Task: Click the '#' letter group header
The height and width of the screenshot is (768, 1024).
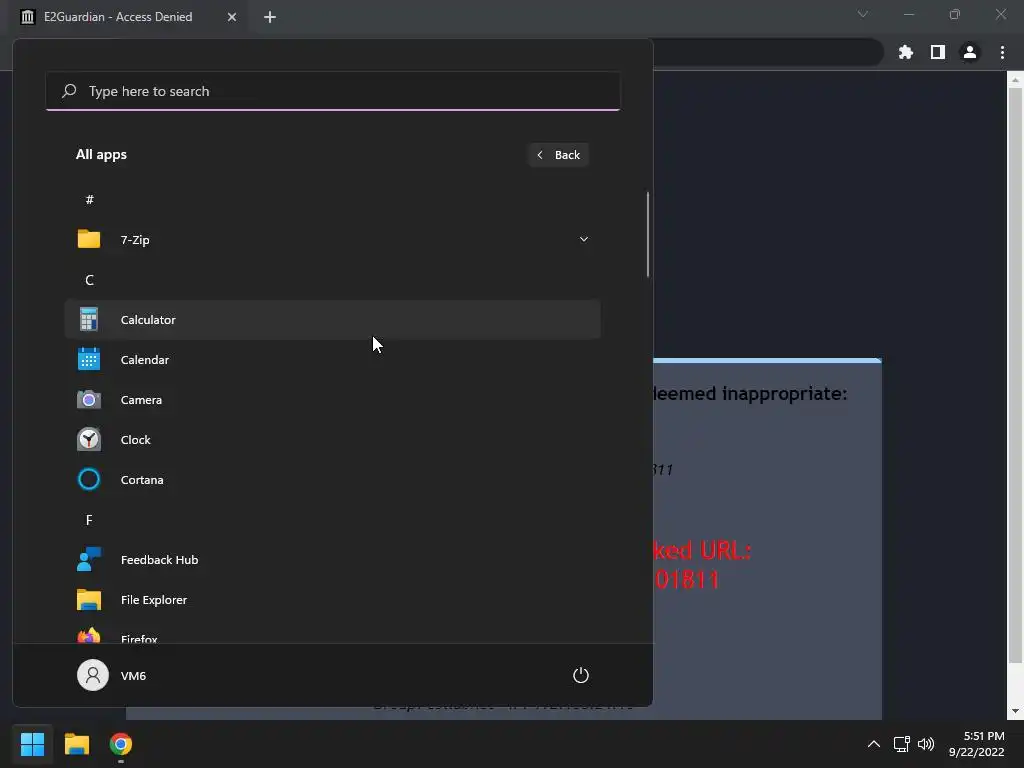Action: [x=89, y=199]
